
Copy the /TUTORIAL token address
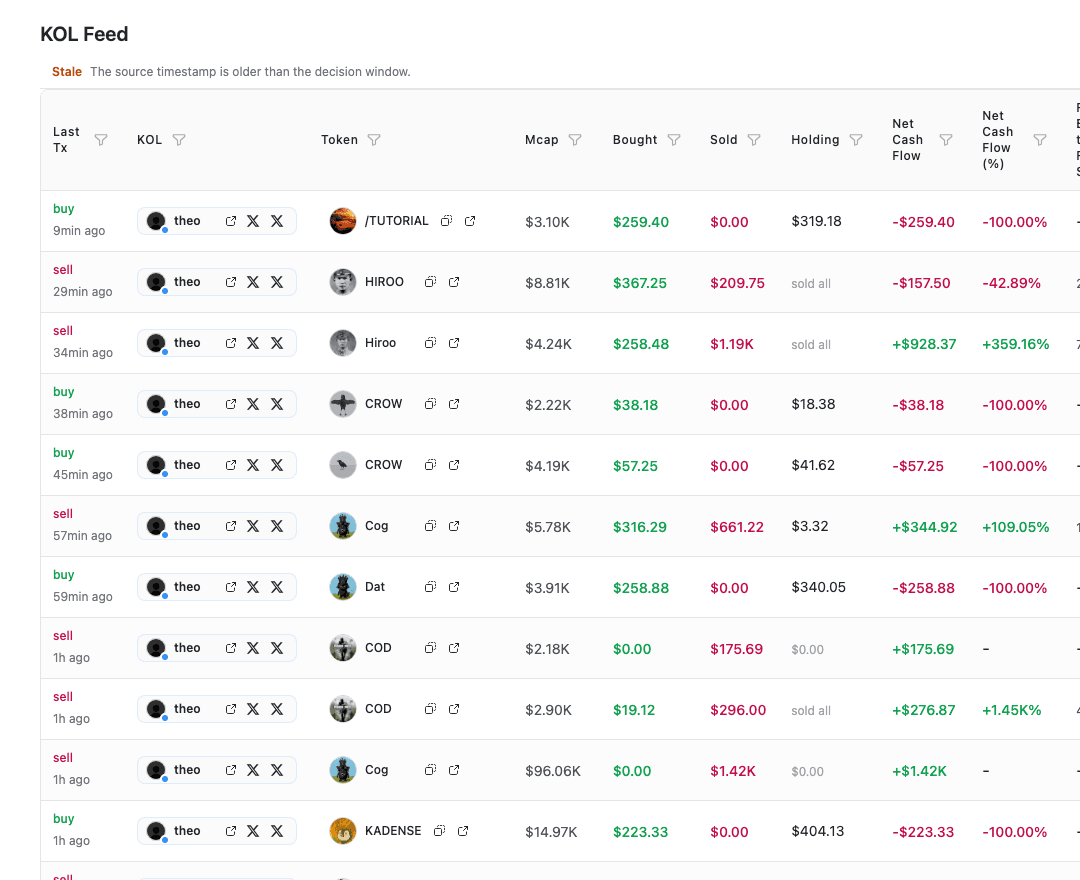[x=446, y=221]
